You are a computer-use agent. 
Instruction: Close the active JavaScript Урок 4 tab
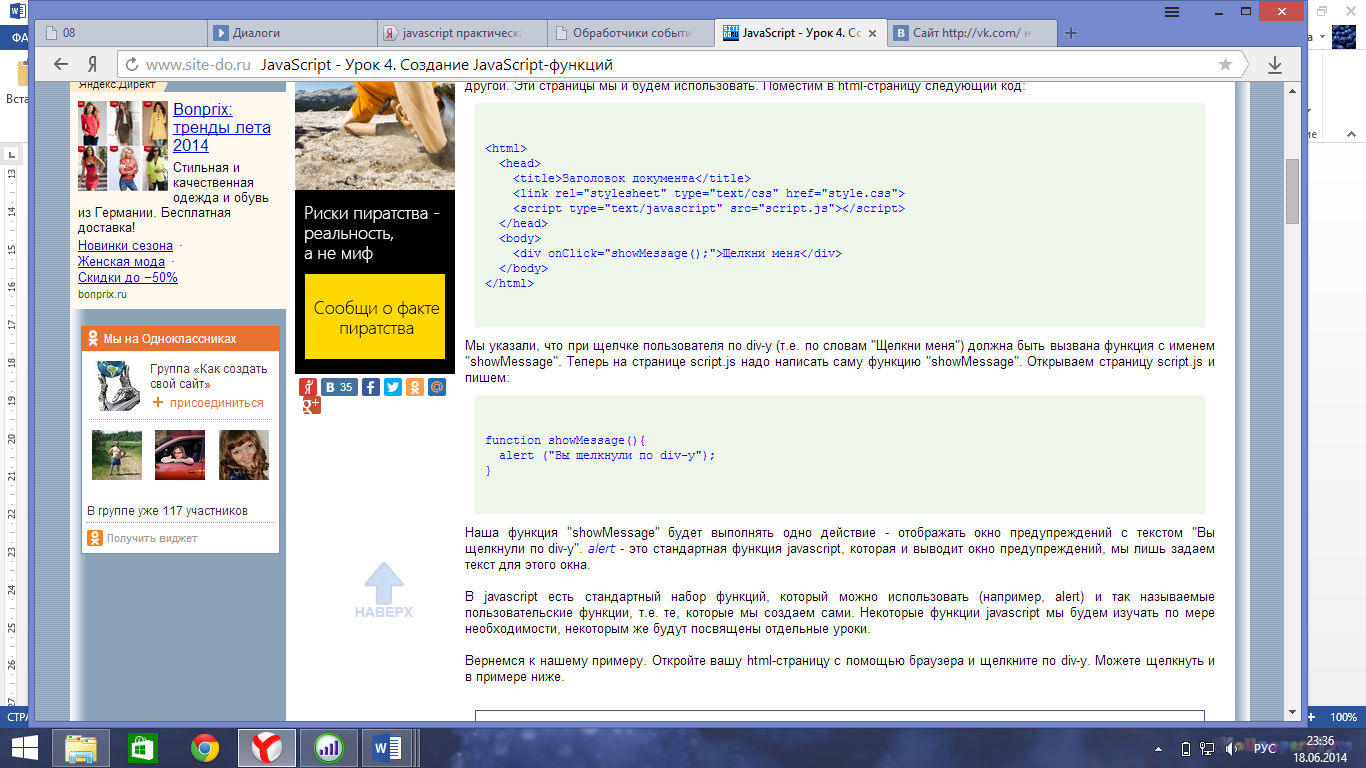point(872,33)
